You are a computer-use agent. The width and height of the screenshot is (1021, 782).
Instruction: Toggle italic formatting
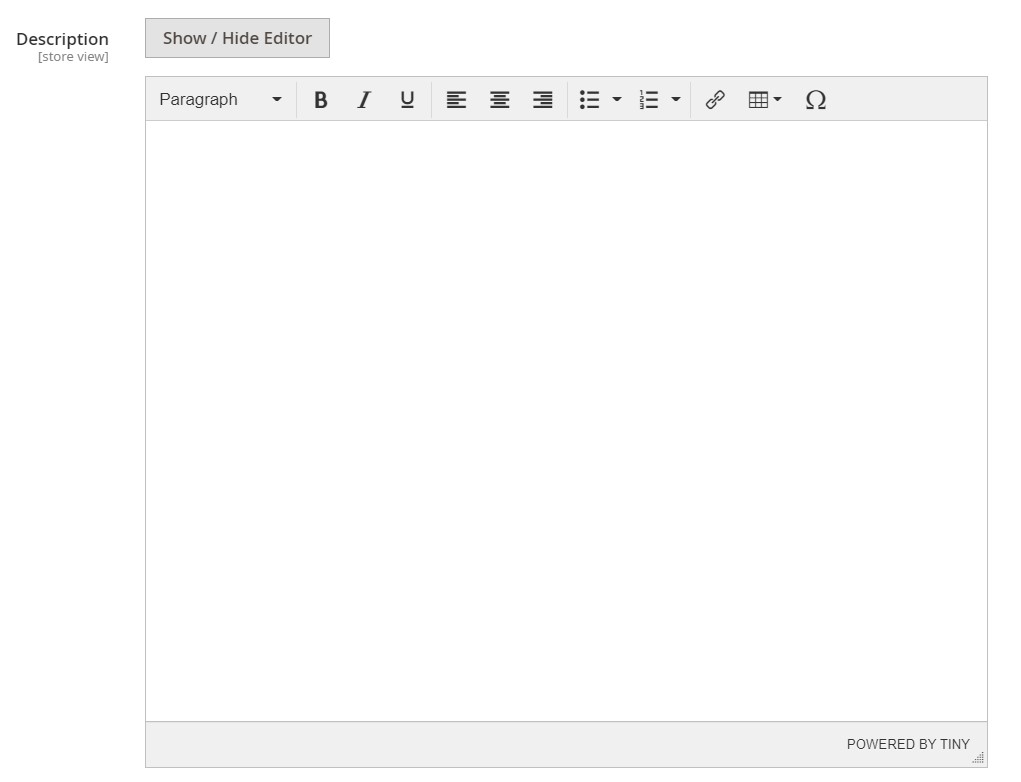pos(364,100)
